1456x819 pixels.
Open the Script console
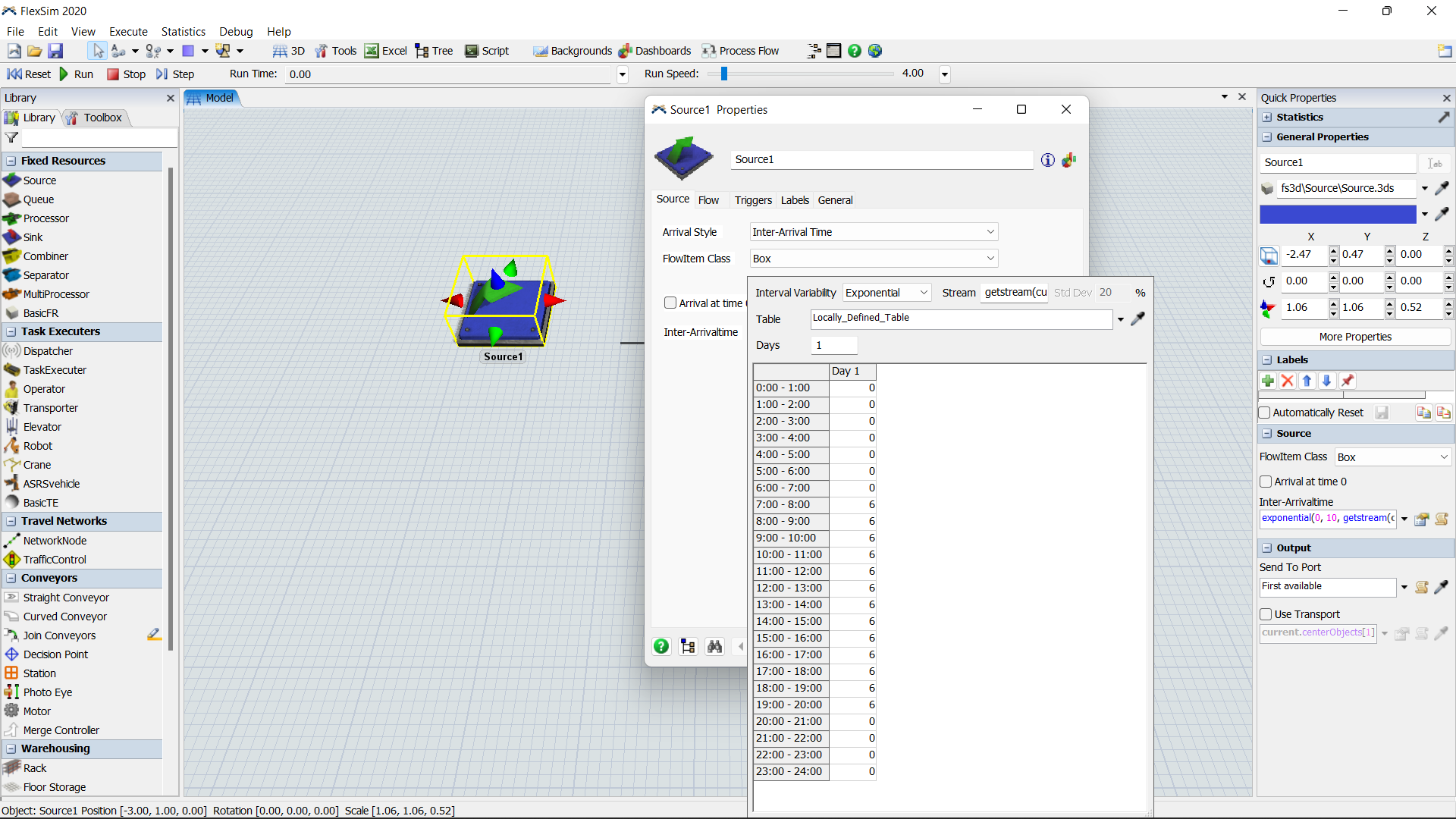(x=487, y=51)
